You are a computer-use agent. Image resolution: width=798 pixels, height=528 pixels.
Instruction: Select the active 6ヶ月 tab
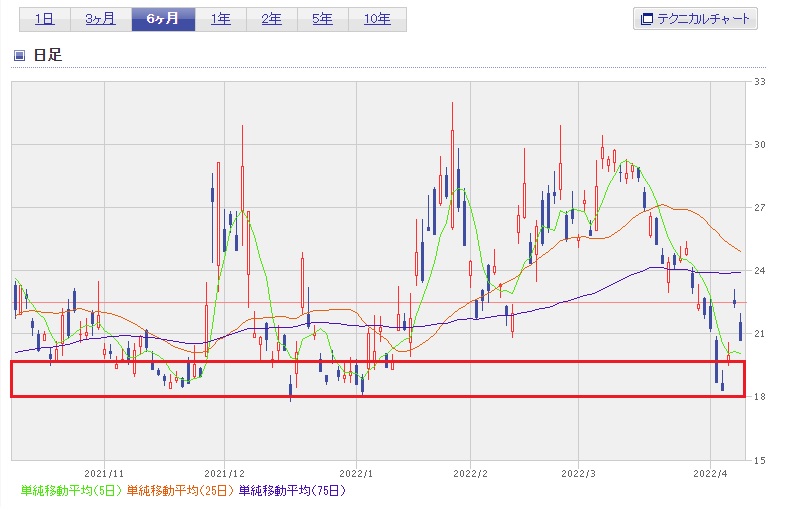(161, 19)
